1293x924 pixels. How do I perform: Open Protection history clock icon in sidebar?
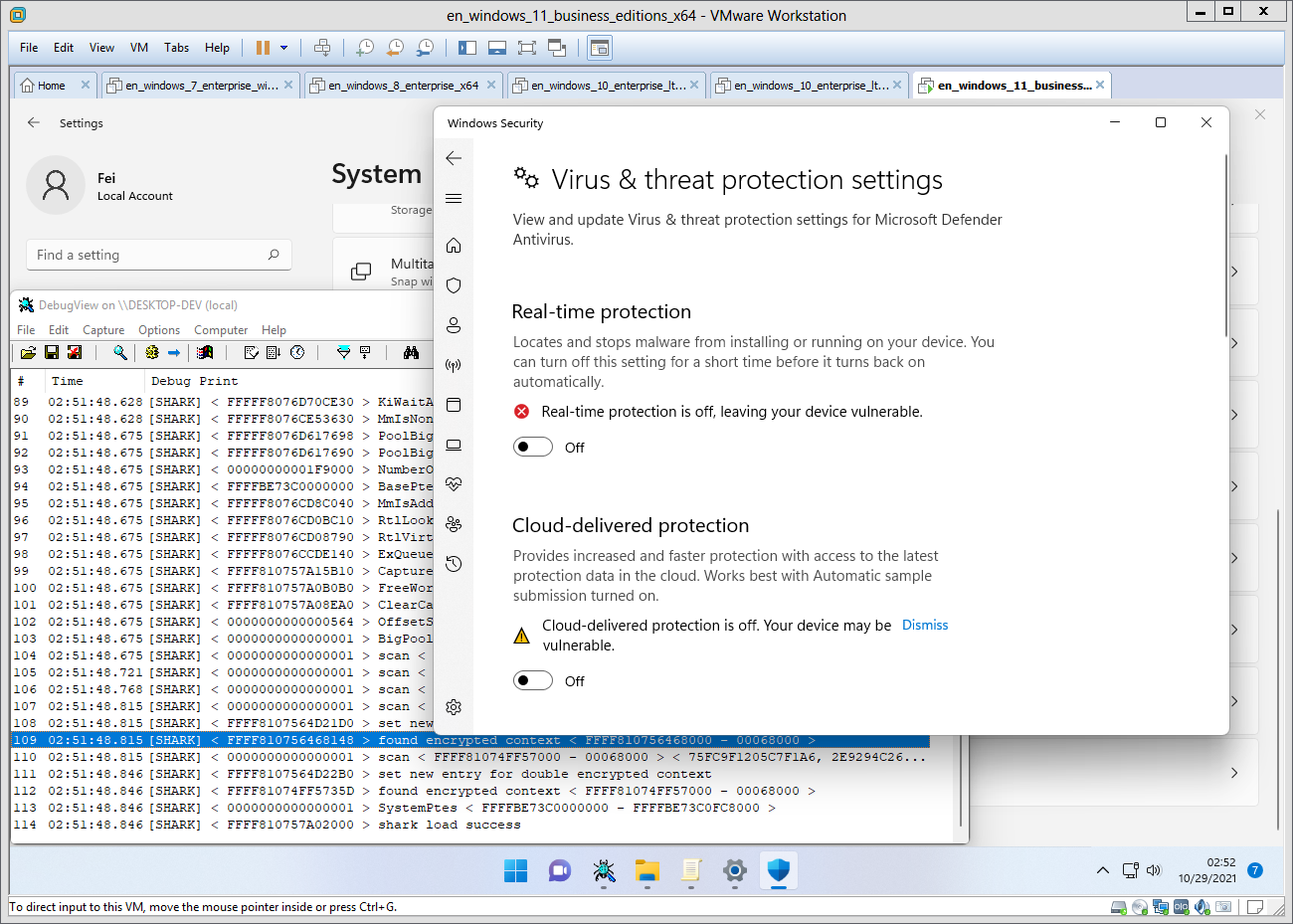pyautogui.click(x=454, y=563)
